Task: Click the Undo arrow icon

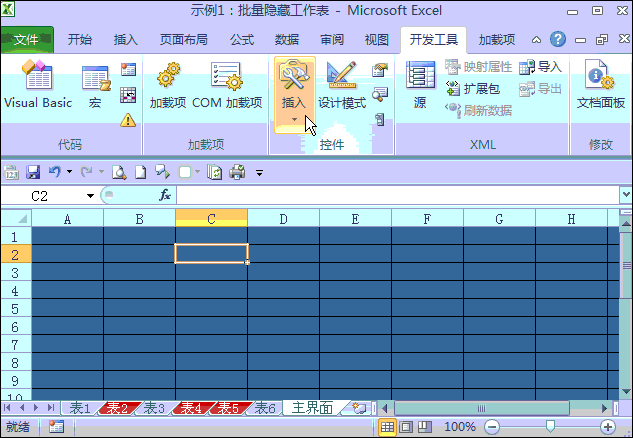Action: 55,172
